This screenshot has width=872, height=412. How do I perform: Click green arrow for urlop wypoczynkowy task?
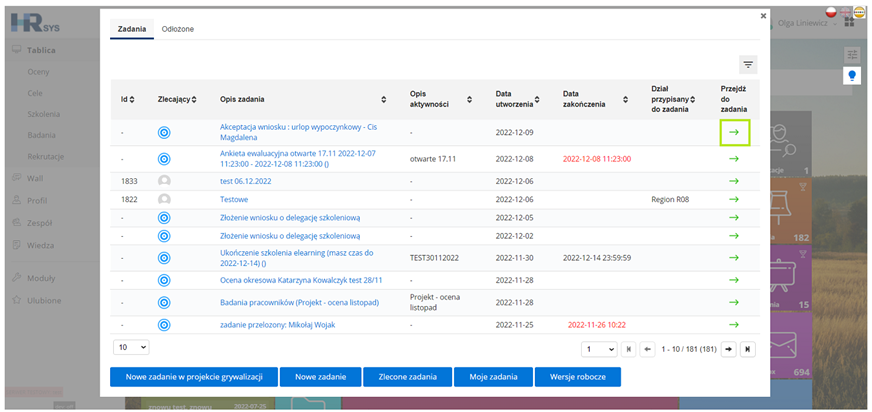click(734, 132)
